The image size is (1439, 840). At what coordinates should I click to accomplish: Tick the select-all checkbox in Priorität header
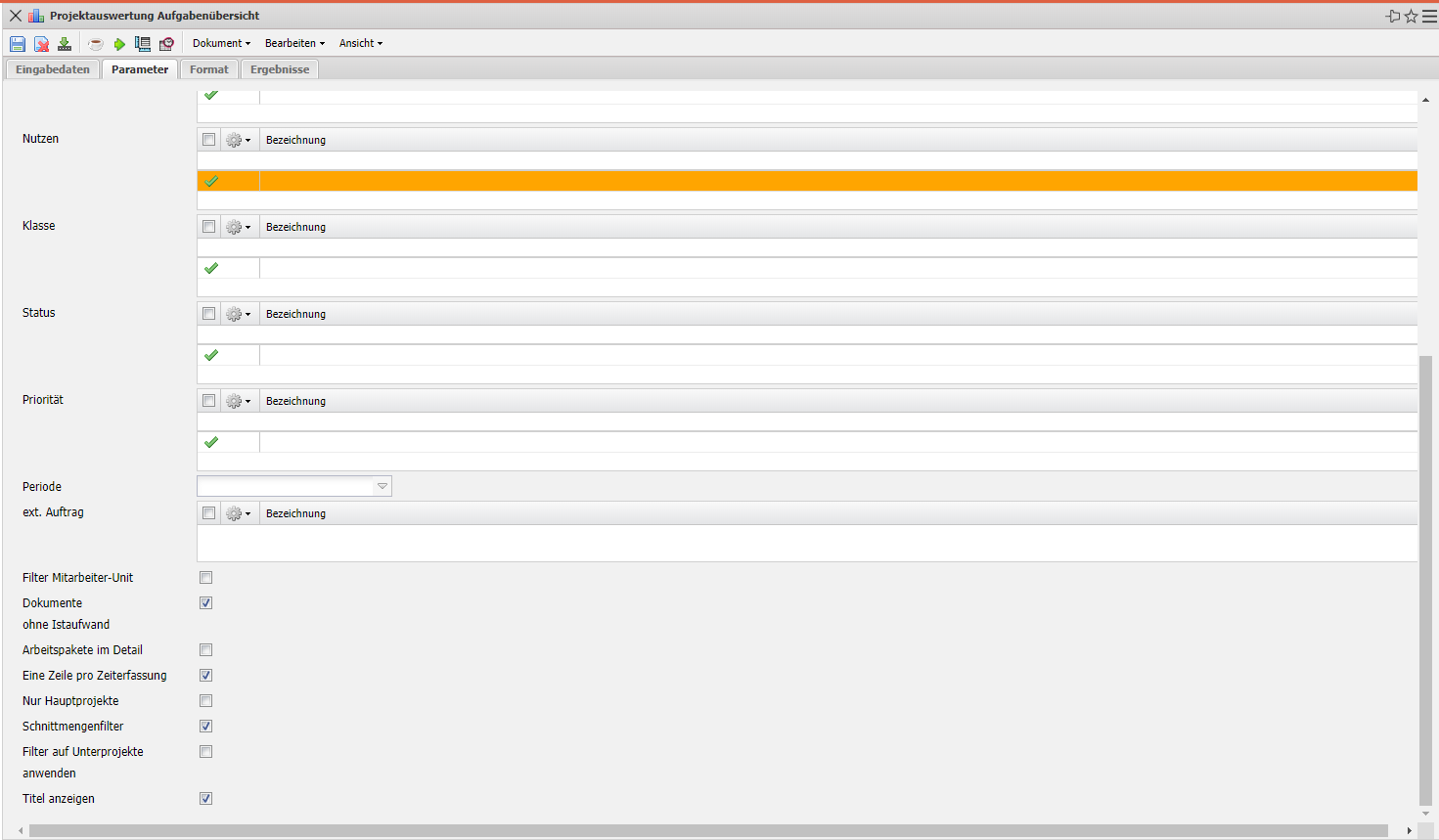208,401
